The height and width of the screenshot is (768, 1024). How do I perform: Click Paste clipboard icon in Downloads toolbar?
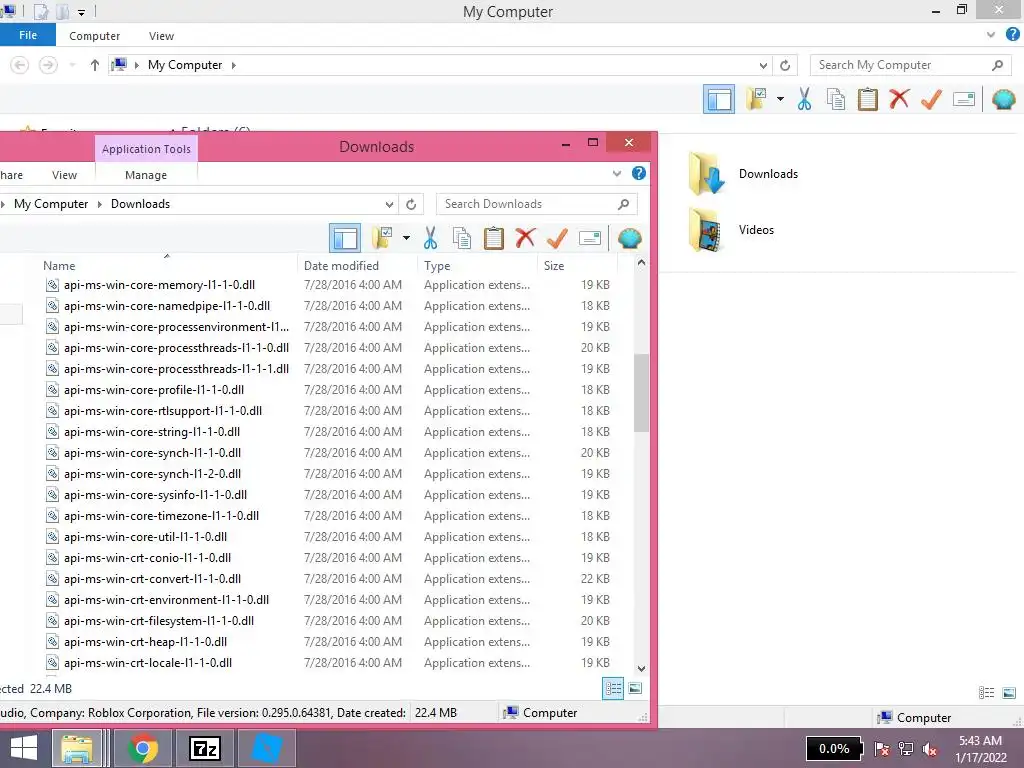pyautogui.click(x=493, y=238)
